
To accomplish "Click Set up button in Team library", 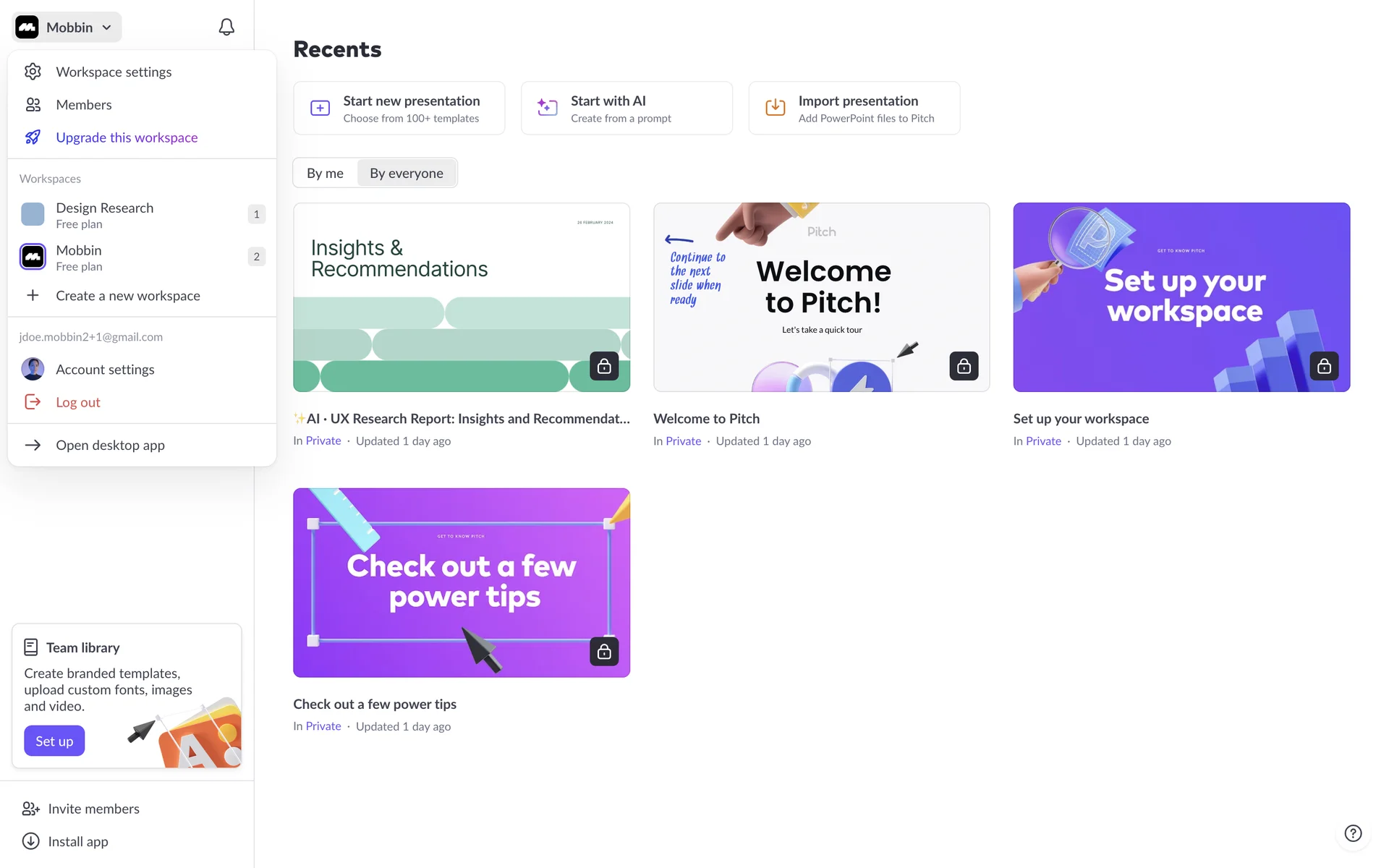I will (54, 741).
